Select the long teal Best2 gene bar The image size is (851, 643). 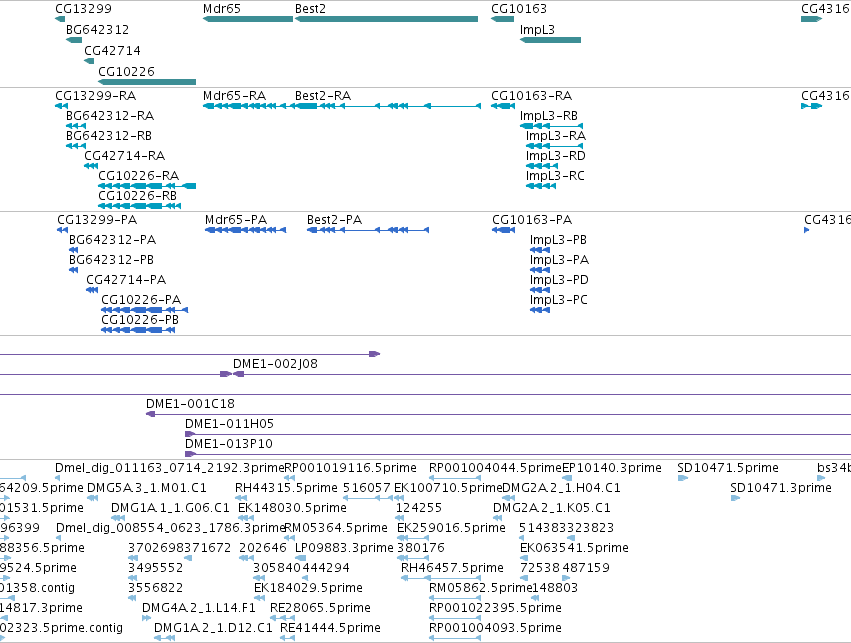tap(386, 19)
